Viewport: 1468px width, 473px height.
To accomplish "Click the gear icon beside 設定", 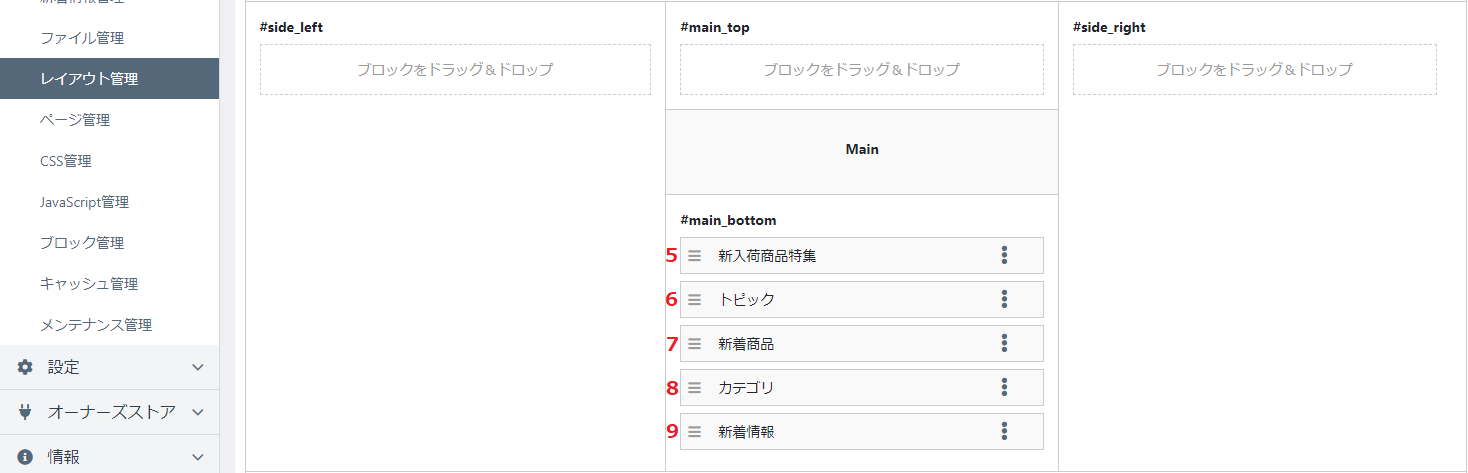I will coord(25,367).
